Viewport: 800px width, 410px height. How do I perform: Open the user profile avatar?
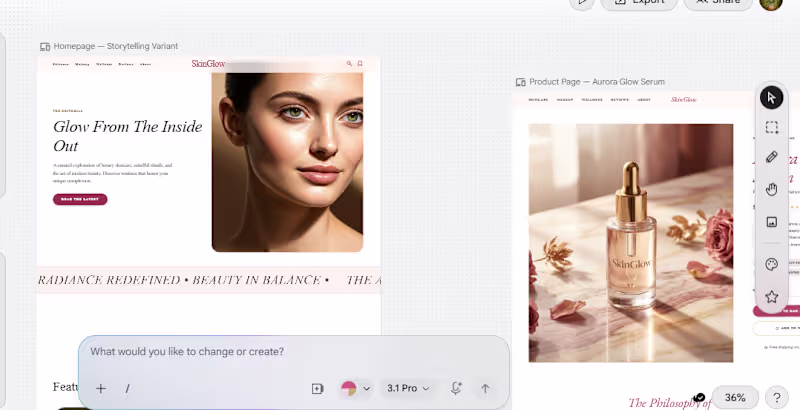pyautogui.click(x=771, y=3)
